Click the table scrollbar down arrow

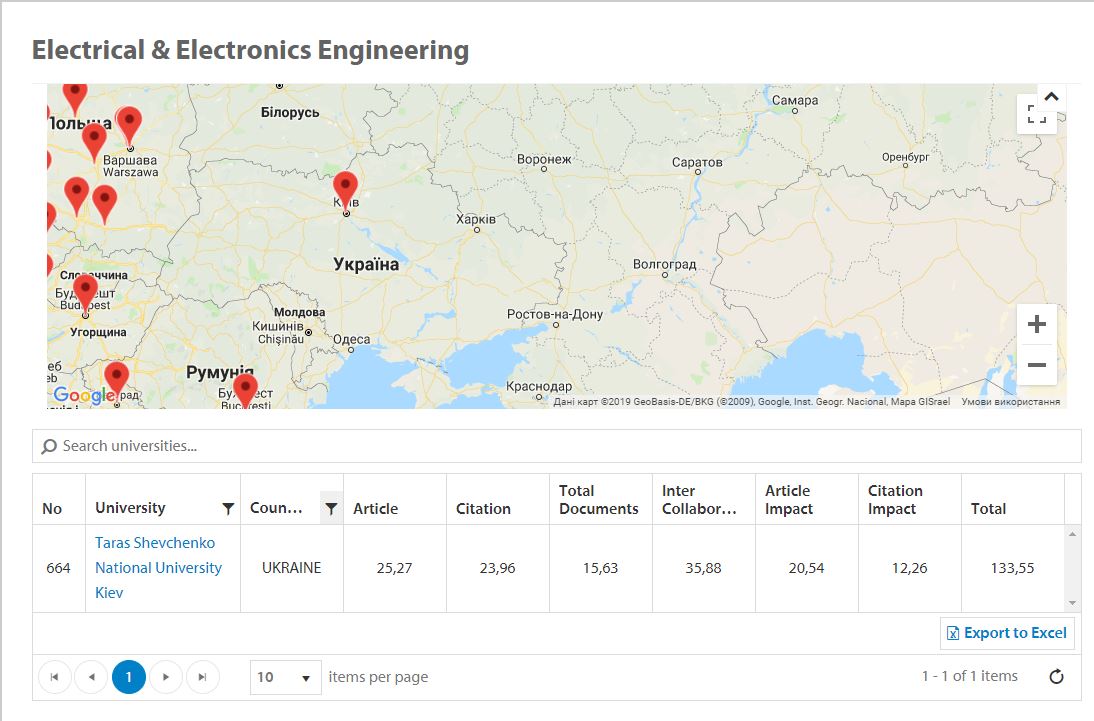(x=1072, y=603)
